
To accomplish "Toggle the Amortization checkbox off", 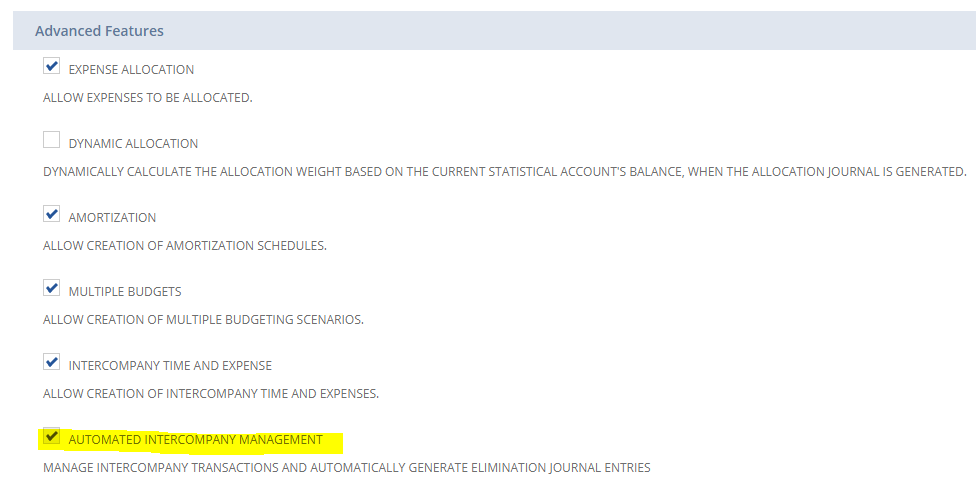I will [x=52, y=215].
